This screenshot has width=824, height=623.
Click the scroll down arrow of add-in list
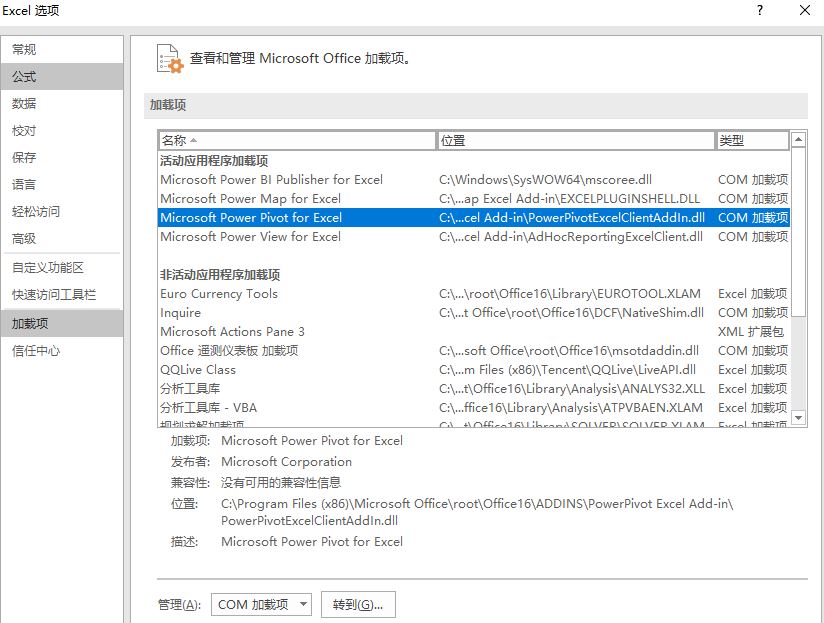tap(798, 418)
